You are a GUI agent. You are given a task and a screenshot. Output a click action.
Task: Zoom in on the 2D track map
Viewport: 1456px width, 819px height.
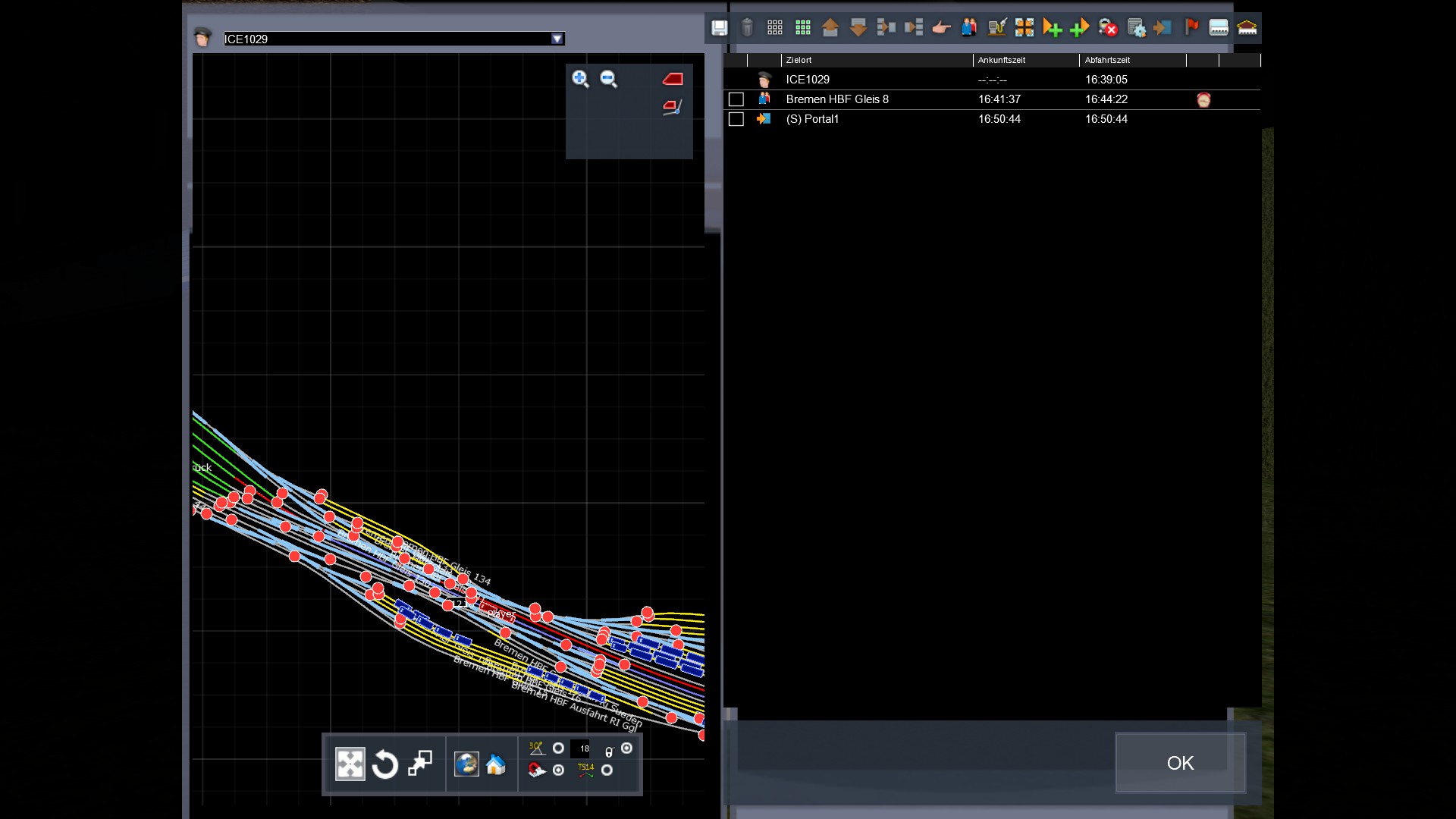(580, 79)
